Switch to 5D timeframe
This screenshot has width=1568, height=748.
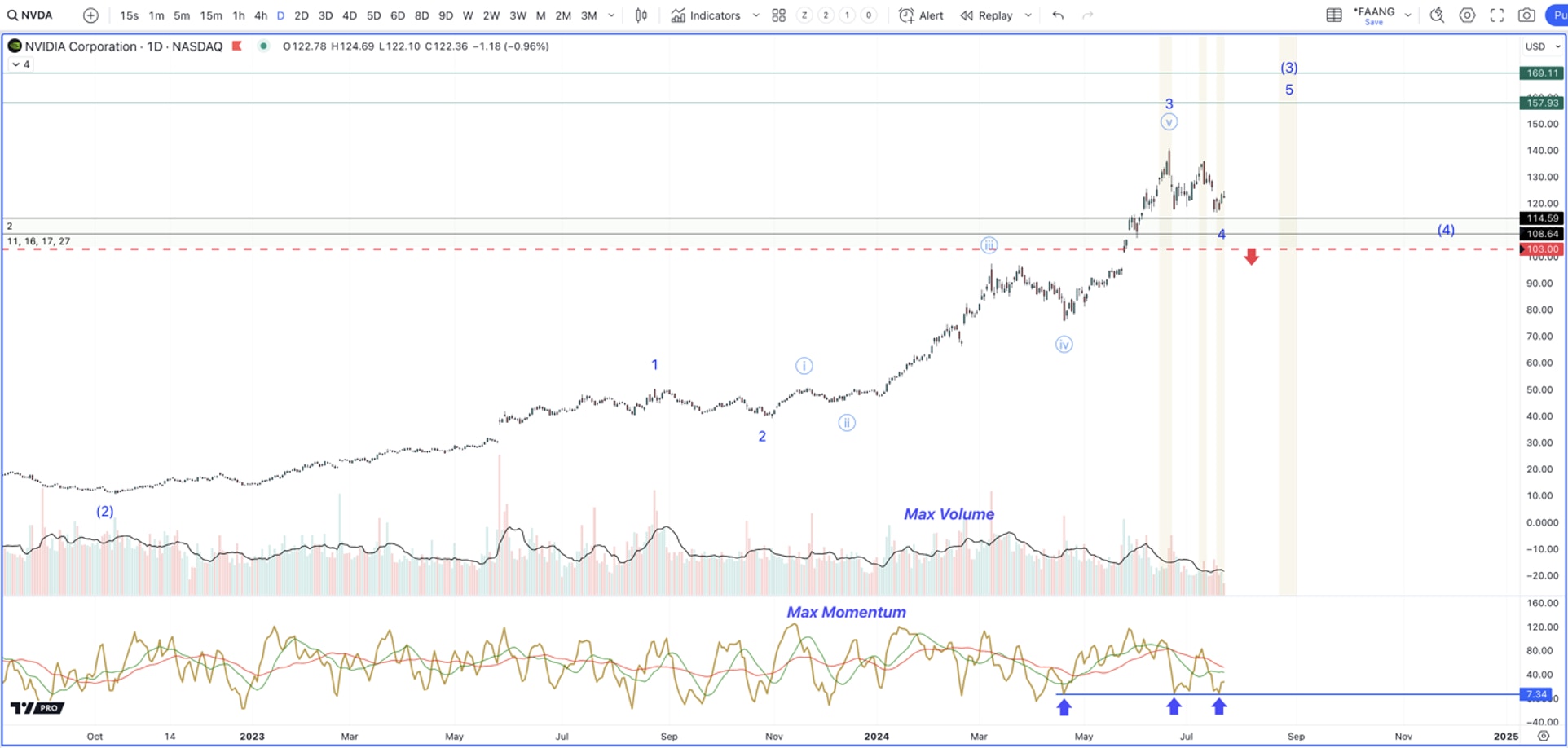[373, 15]
